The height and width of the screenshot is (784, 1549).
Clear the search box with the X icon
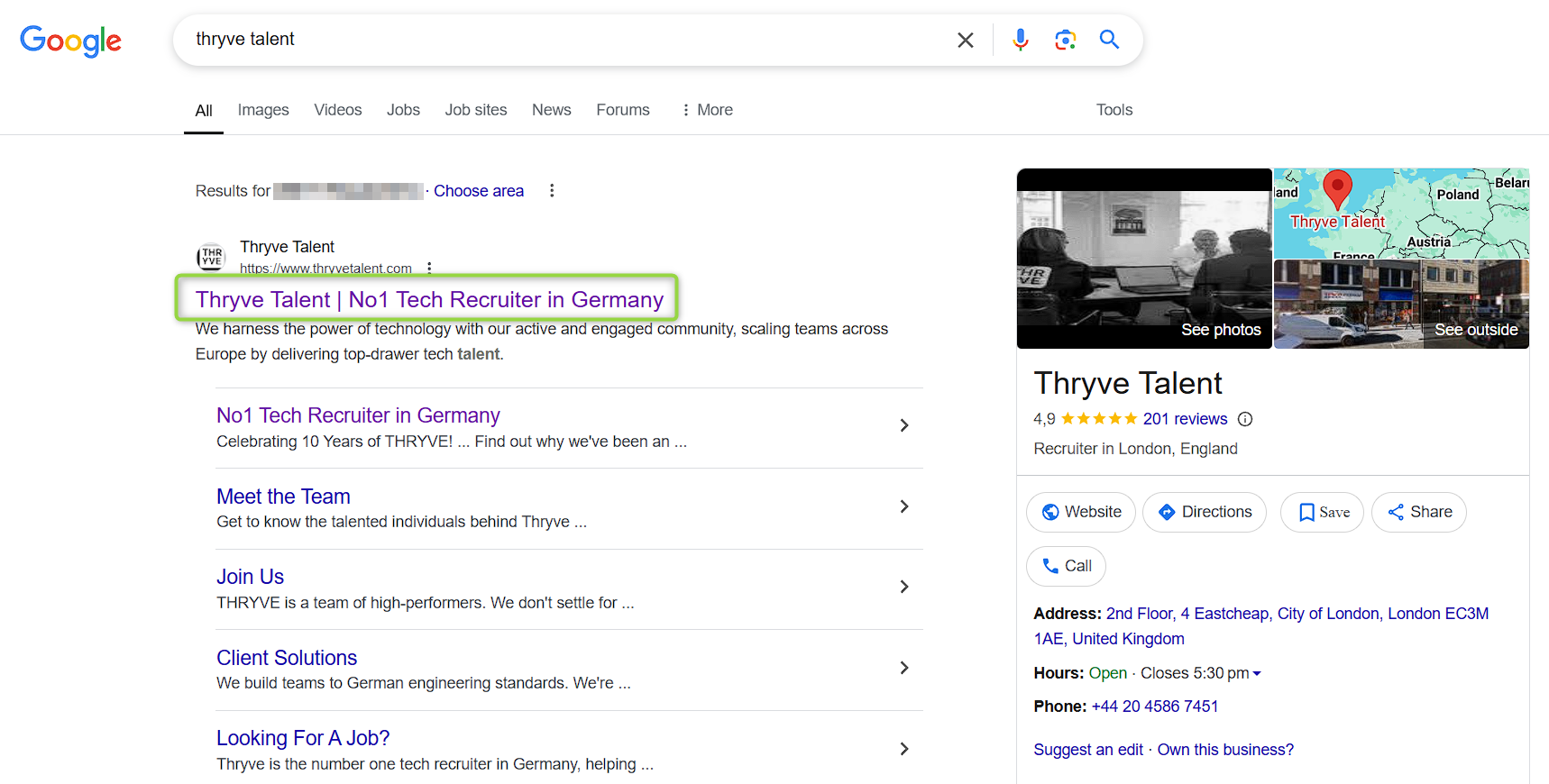coord(965,40)
